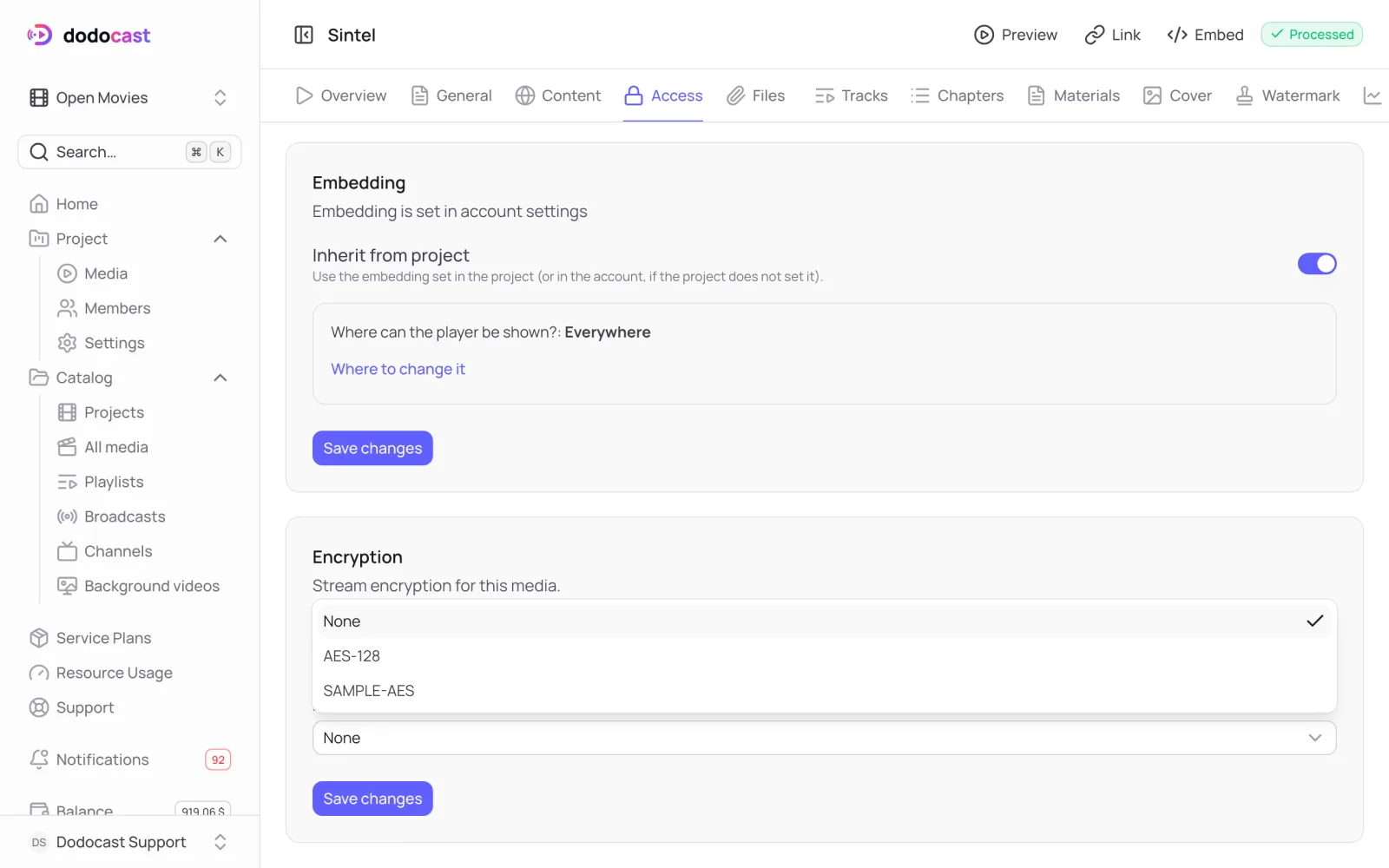Open the second None dropdown below

824,738
